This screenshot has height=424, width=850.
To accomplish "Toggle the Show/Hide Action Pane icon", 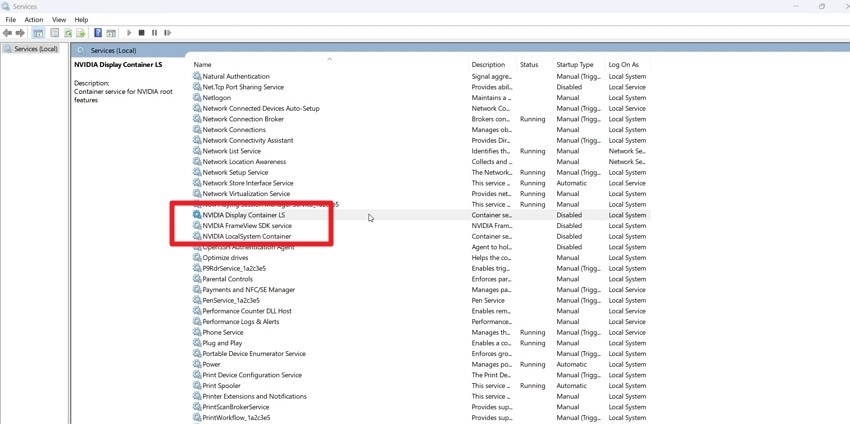I will (111, 33).
